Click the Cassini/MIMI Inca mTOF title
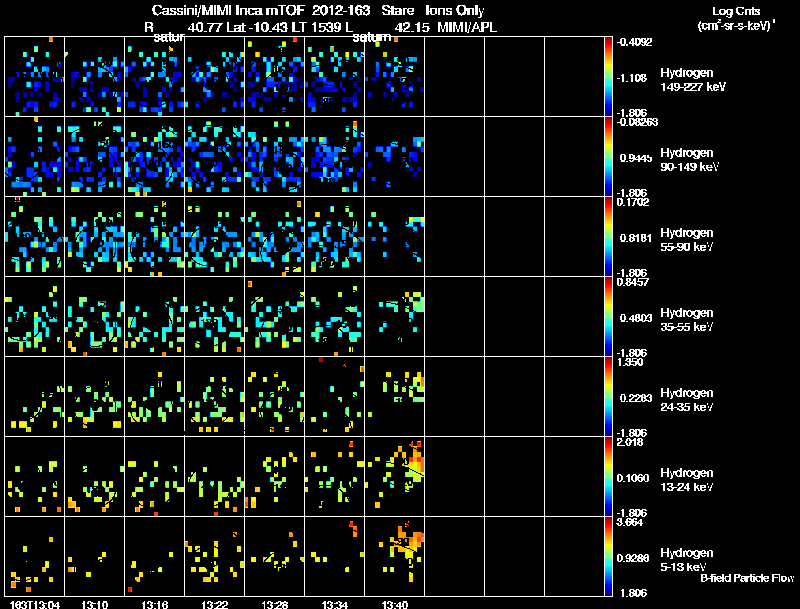The width and height of the screenshot is (800, 609). pyautogui.click(x=228, y=10)
